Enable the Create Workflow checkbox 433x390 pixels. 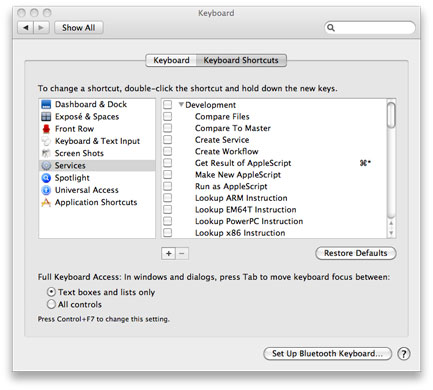click(168, 151)
